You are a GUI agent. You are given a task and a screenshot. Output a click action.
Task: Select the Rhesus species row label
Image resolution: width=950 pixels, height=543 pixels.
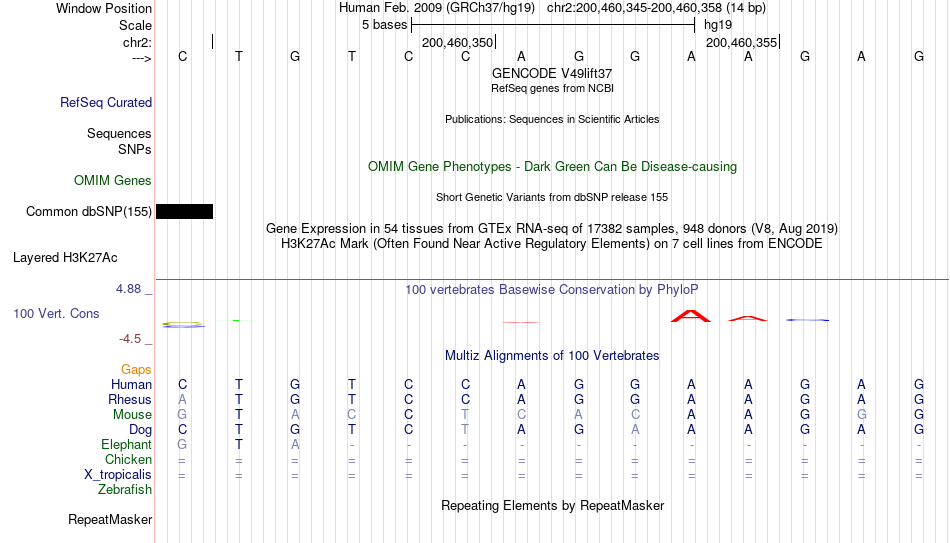(x=130, y=399)
